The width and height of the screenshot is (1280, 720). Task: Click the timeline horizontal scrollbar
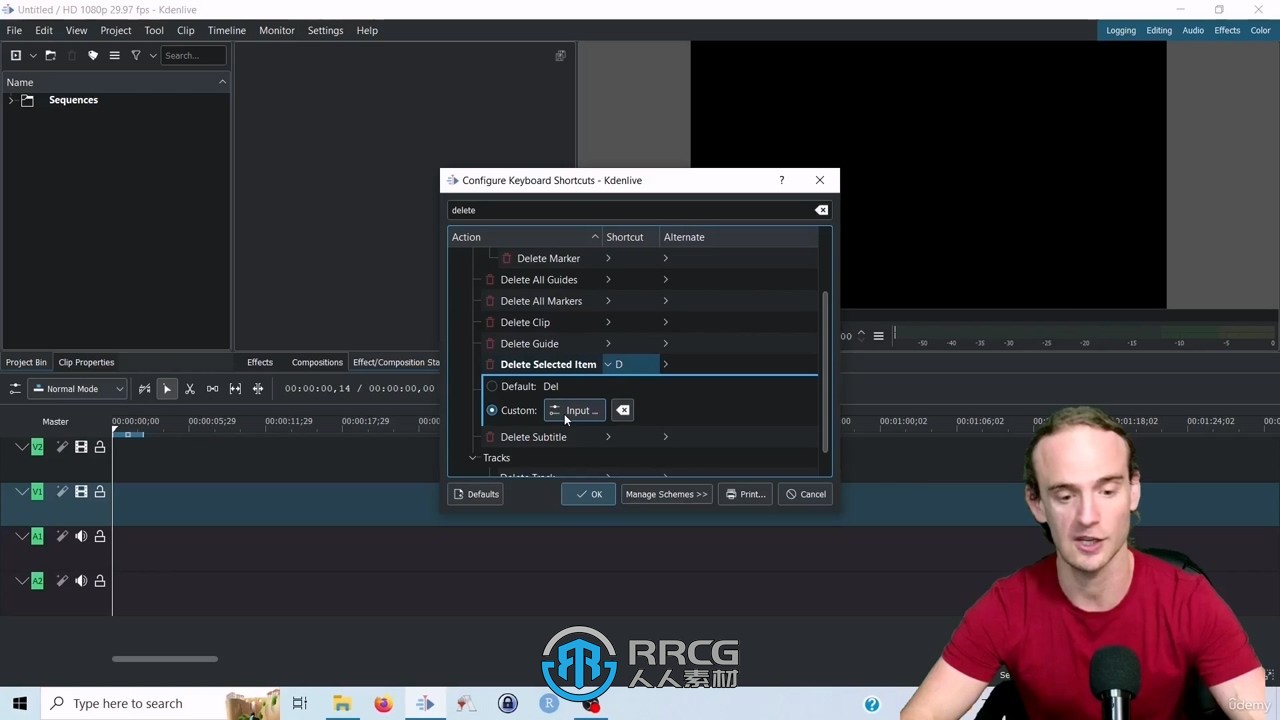coord(165,659)
